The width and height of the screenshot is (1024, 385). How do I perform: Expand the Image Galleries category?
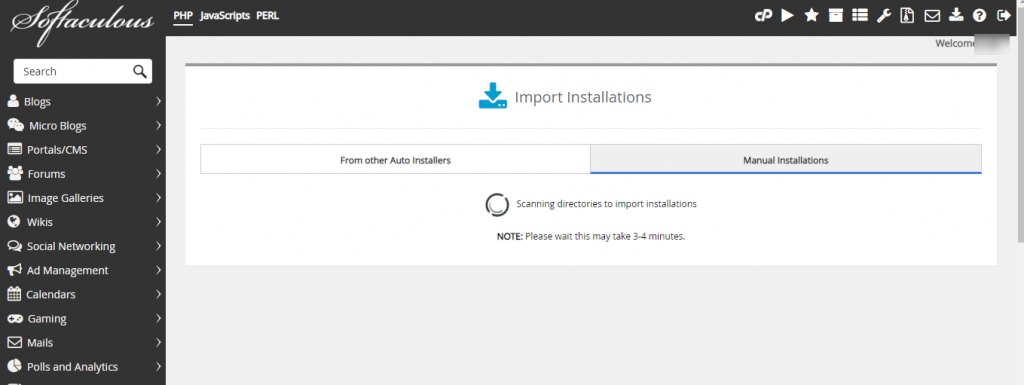83,198
